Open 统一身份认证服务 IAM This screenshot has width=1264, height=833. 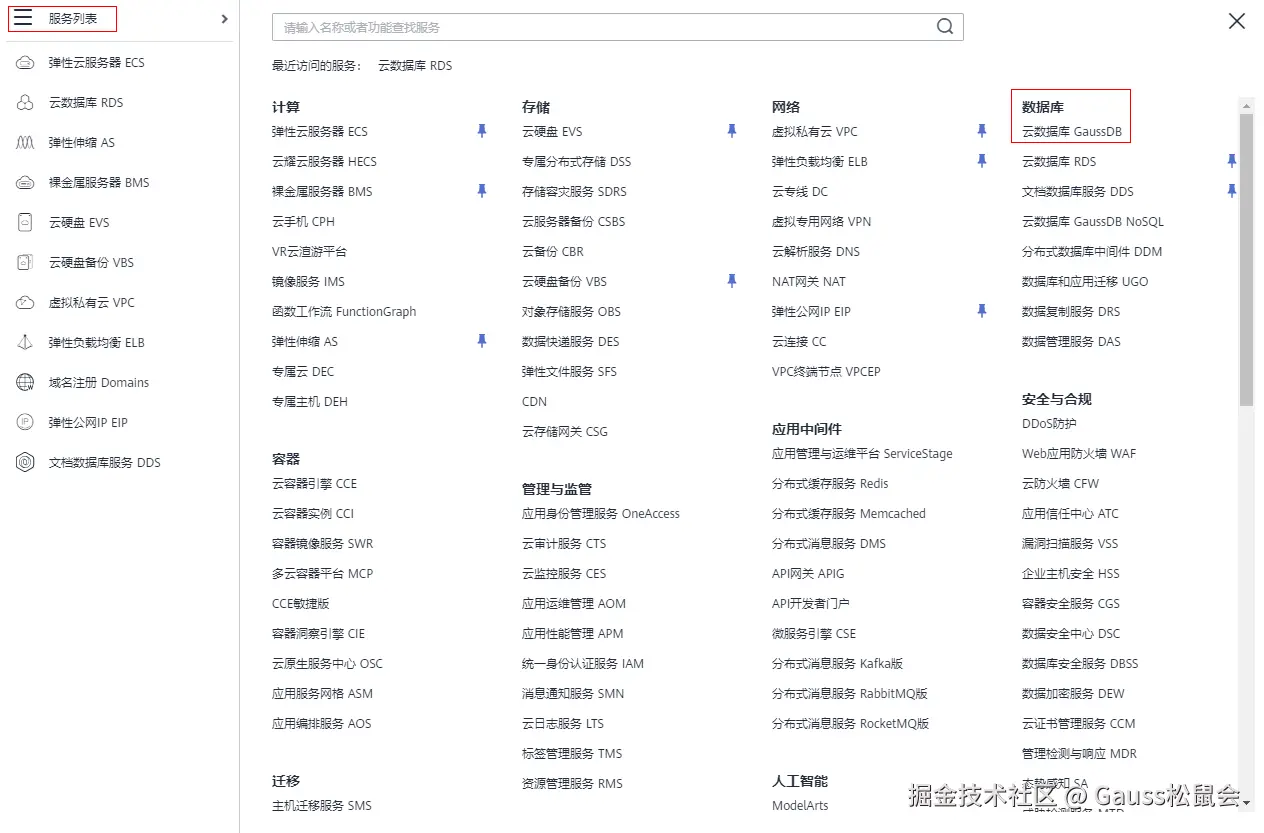coord(583,664)
